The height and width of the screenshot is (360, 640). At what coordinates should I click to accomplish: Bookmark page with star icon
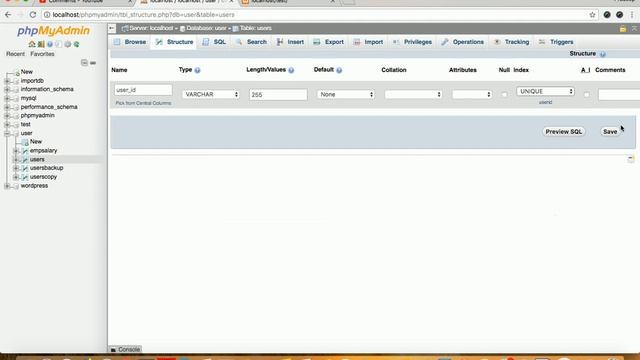(x=592, y=15)
